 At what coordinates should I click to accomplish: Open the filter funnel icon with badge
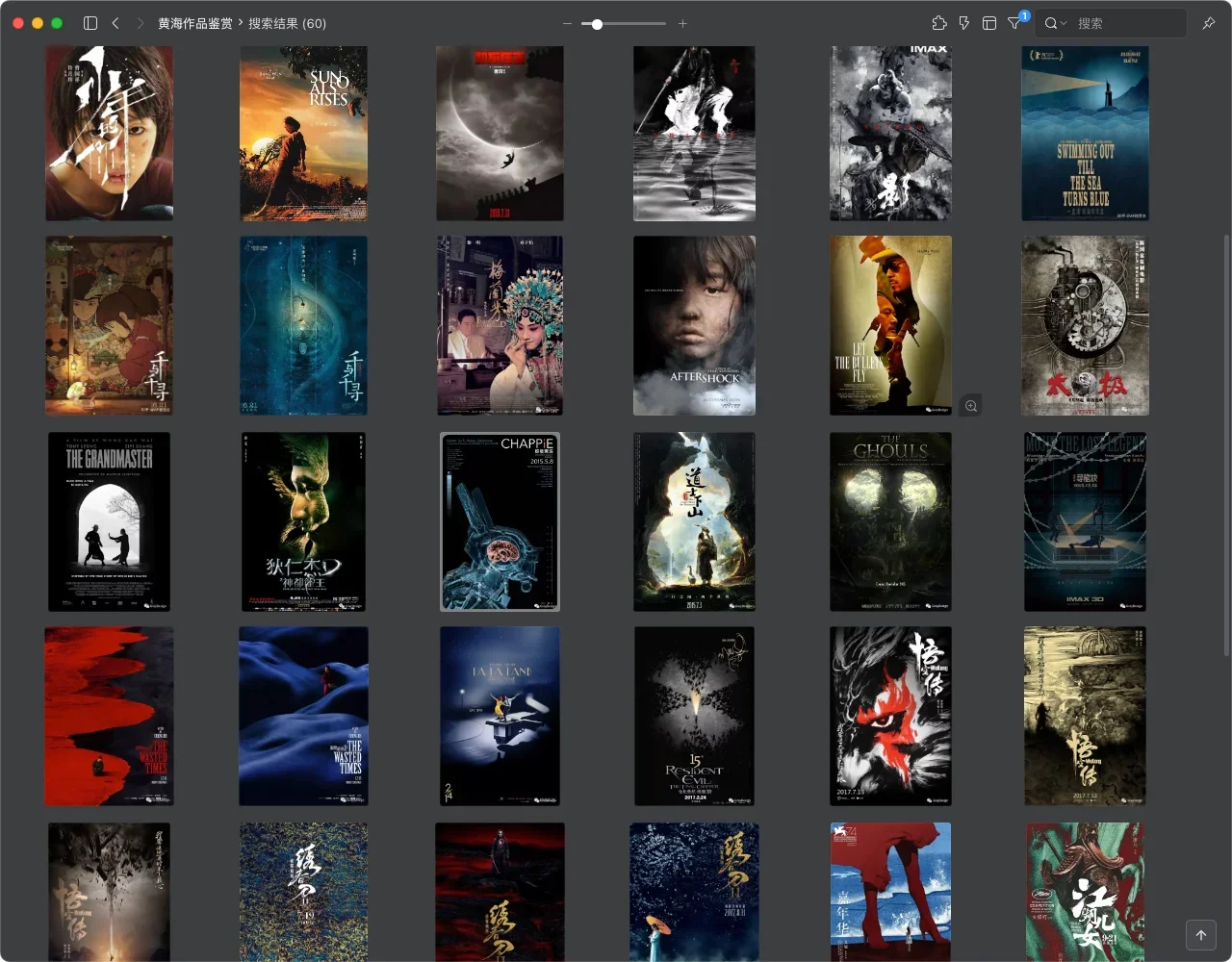click(1014, 23)
